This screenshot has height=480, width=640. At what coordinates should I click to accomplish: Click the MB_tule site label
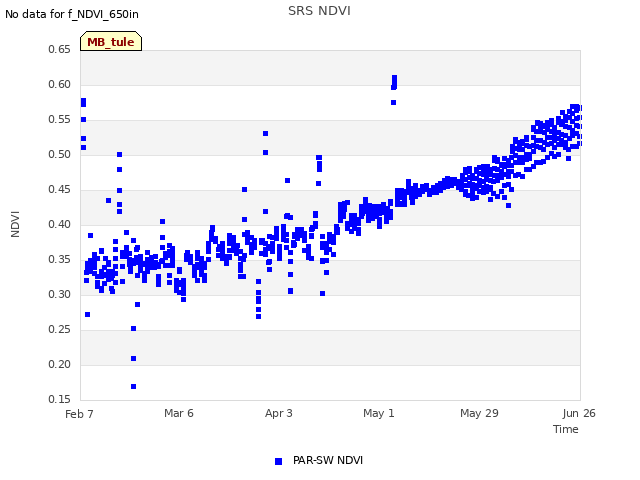pyautogui.click(x=111, y=42)
